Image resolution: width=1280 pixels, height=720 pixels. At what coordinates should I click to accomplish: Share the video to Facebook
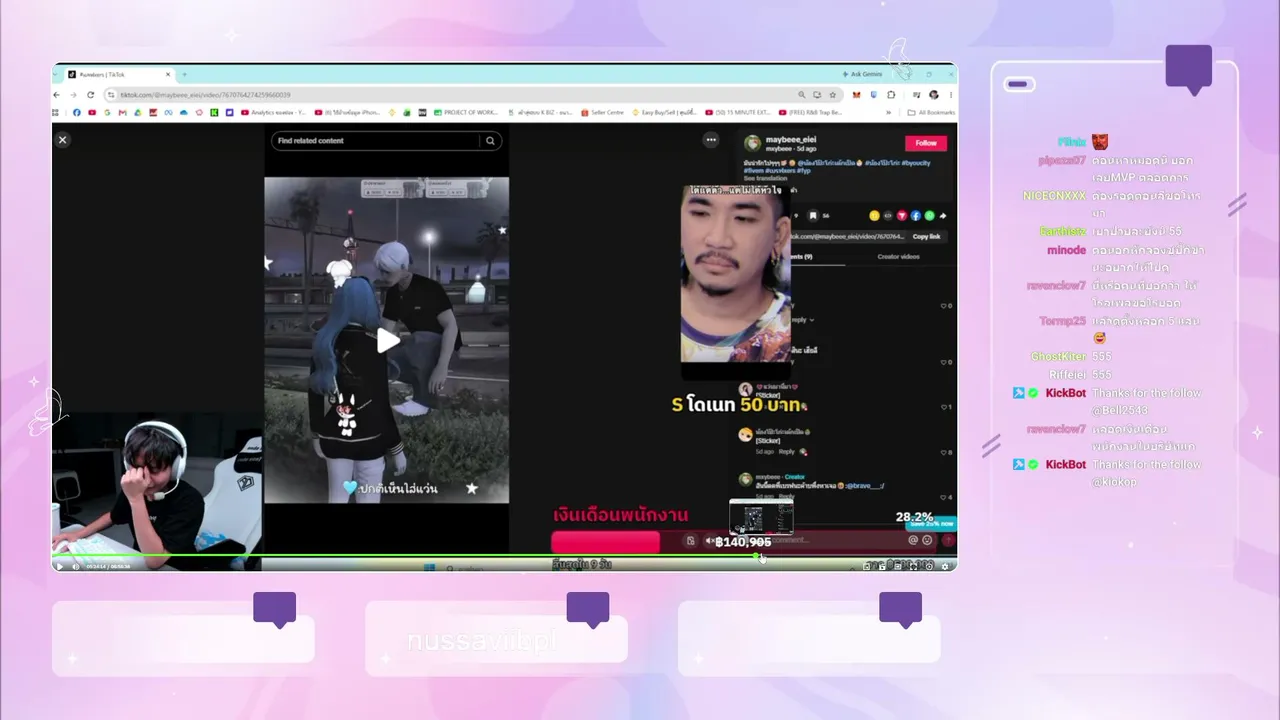click(x=915, y=215)
